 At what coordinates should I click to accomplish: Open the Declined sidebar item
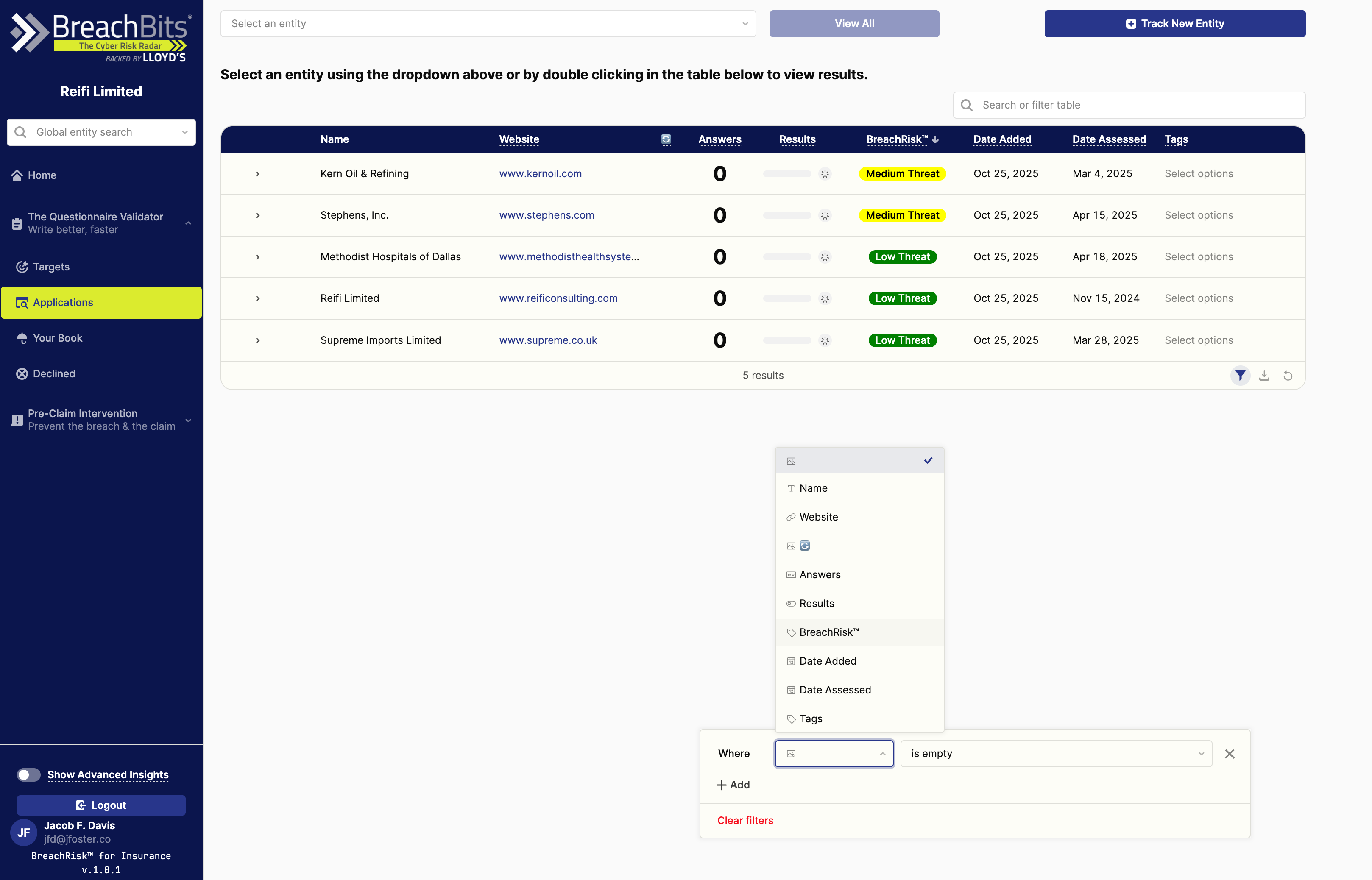coord(54,374)
